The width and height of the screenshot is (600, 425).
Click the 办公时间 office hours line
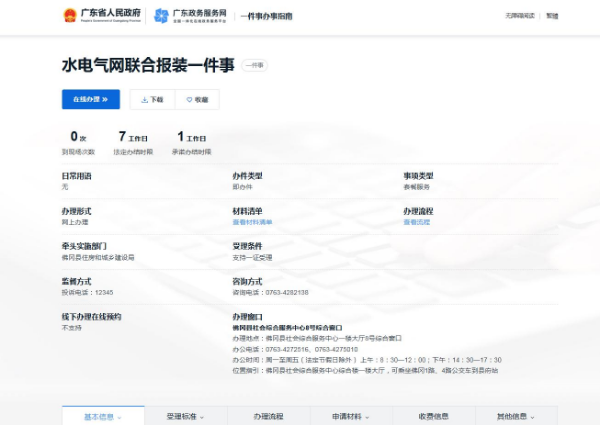pyautogui.click(x=367, y=360)
